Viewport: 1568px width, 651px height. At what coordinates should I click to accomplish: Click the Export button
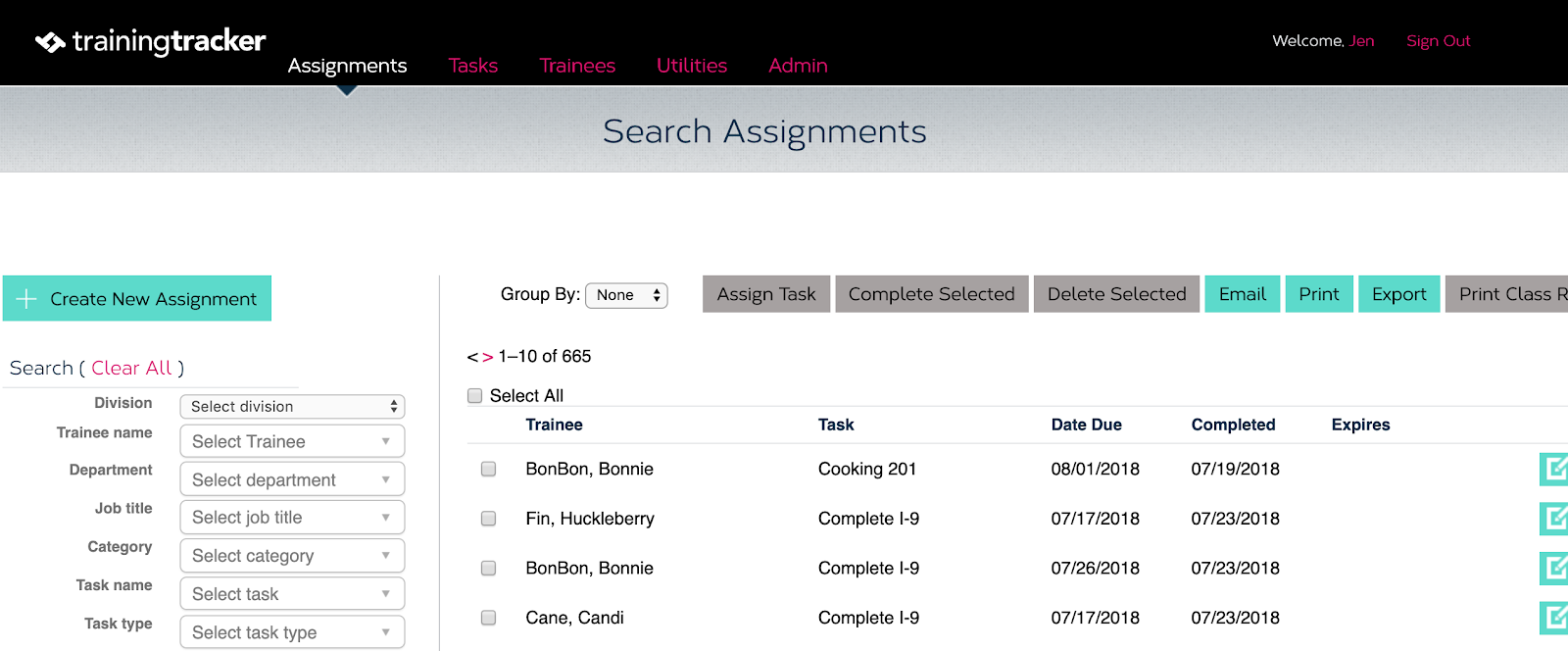click(x=1399, y=294)
